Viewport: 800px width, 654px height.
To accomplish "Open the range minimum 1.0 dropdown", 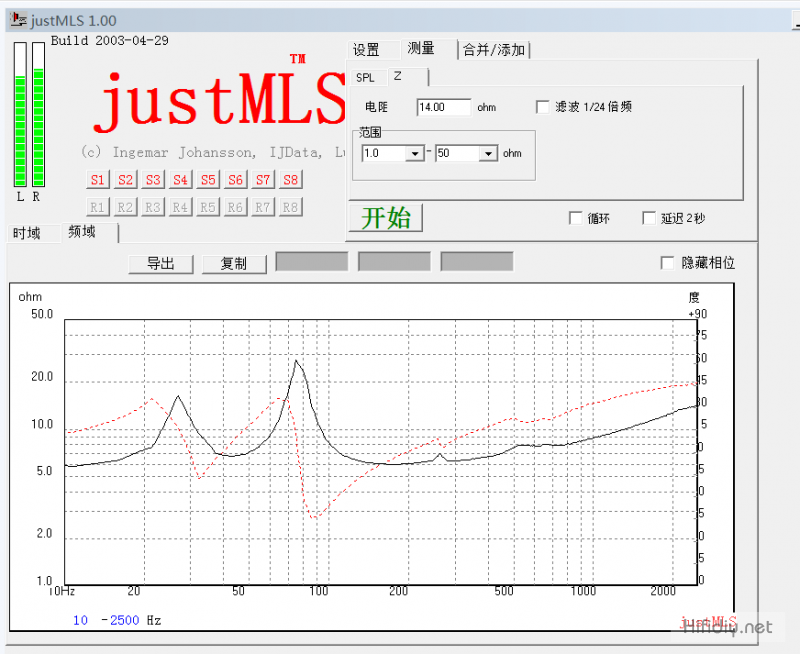I will [415, 154].
